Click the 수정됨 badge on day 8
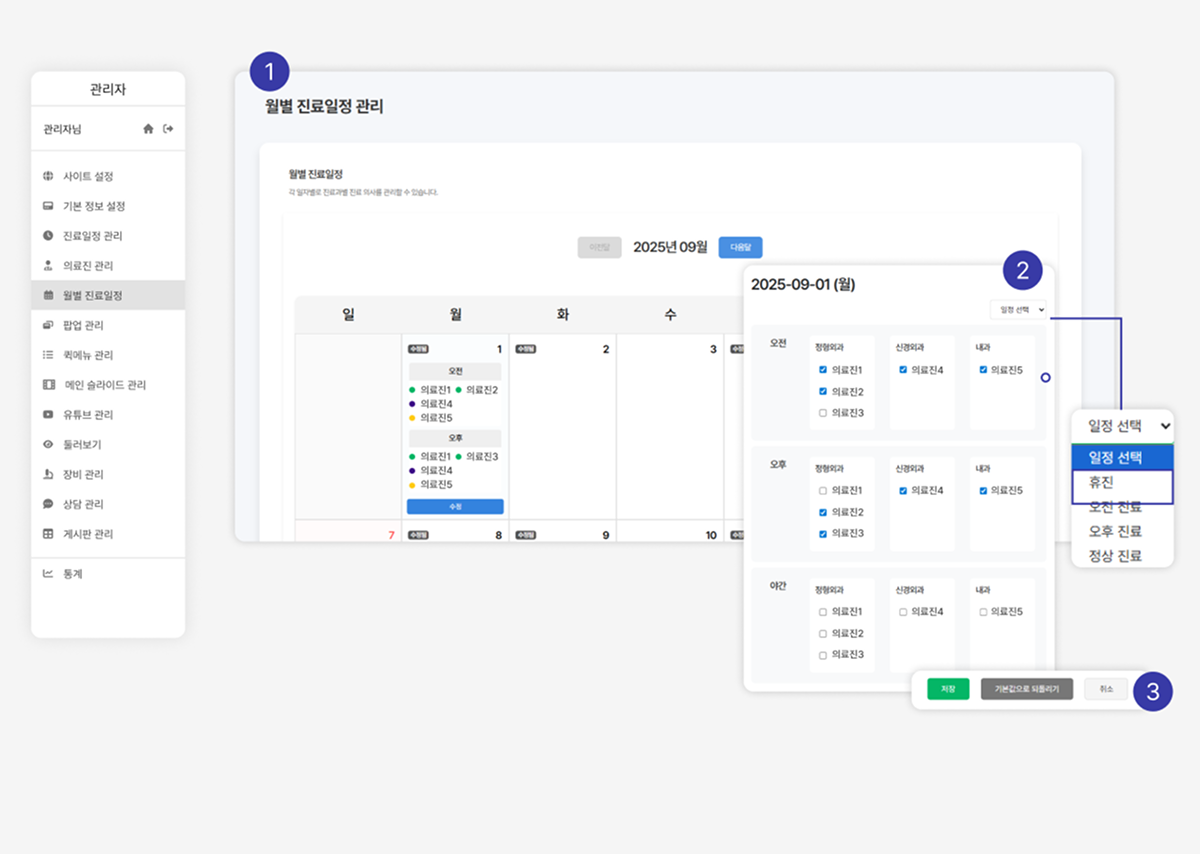 pyautogui.click(x=419, y=536)
